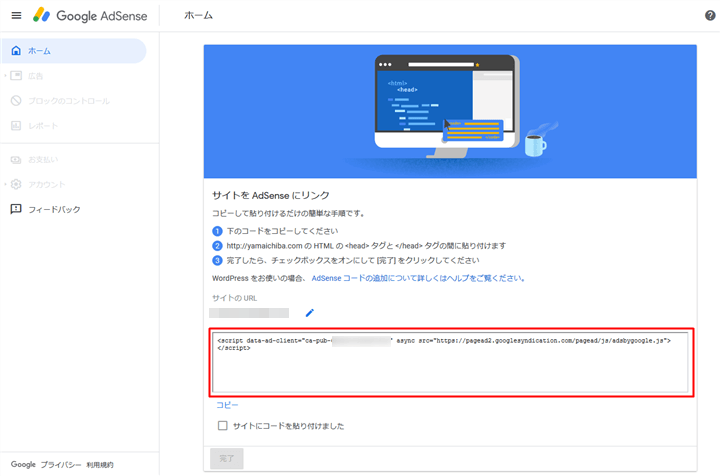Check the サイトにコードを貼り付けました checkbox
Screen dimensions: 720x476
[223, 426]
